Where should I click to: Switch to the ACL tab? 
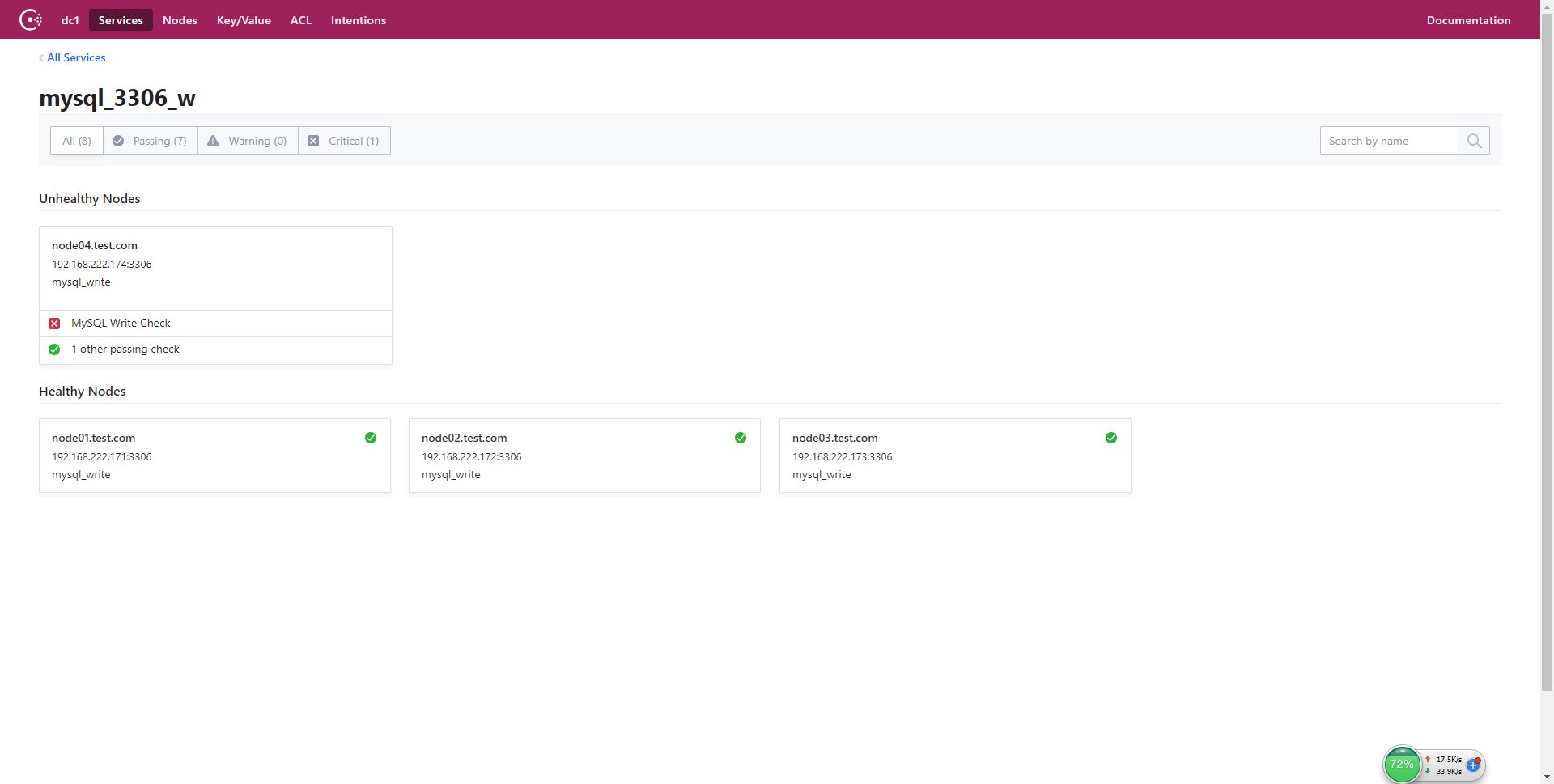[301, 20]
